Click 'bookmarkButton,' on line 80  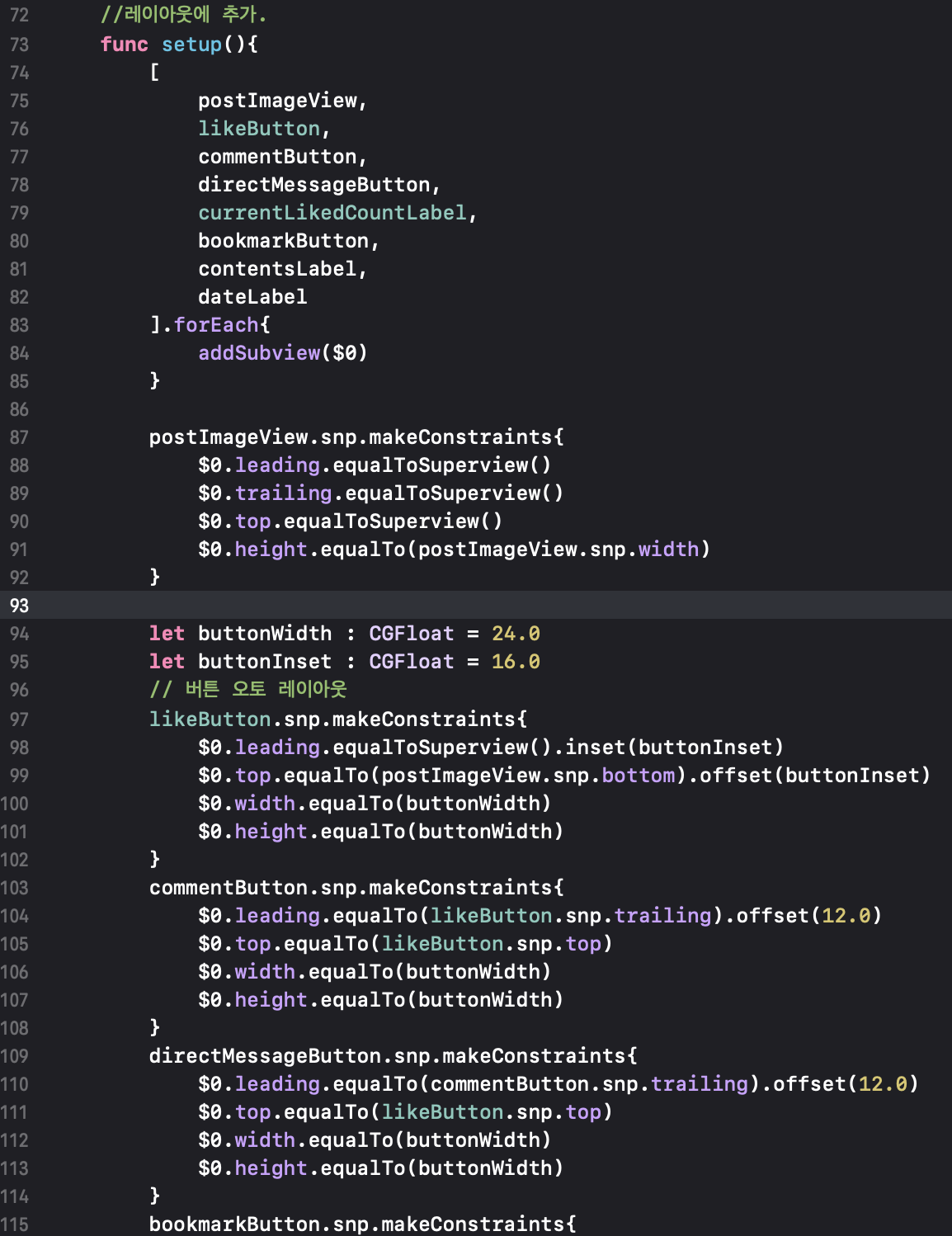click(x=289, y=241)
